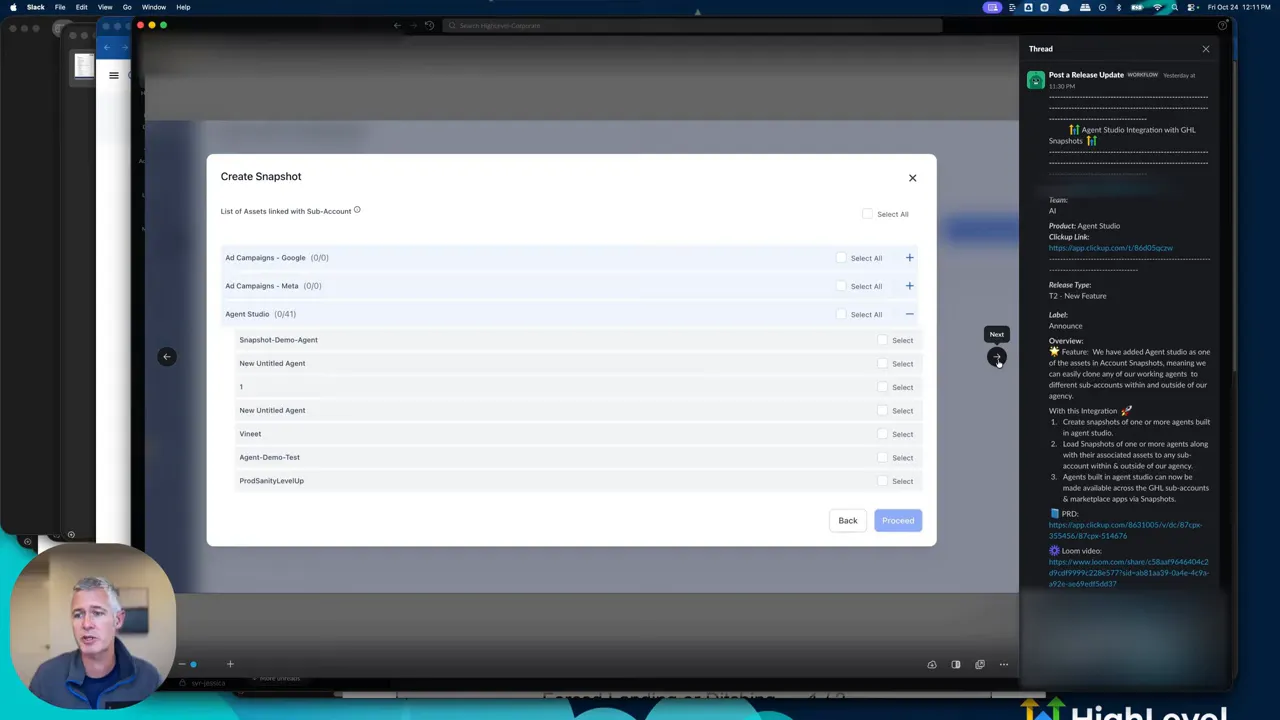Screen dimensions: 1280x720
Task: Click the Bluetooth icon in menu bar
Action: pos(1119,7)
